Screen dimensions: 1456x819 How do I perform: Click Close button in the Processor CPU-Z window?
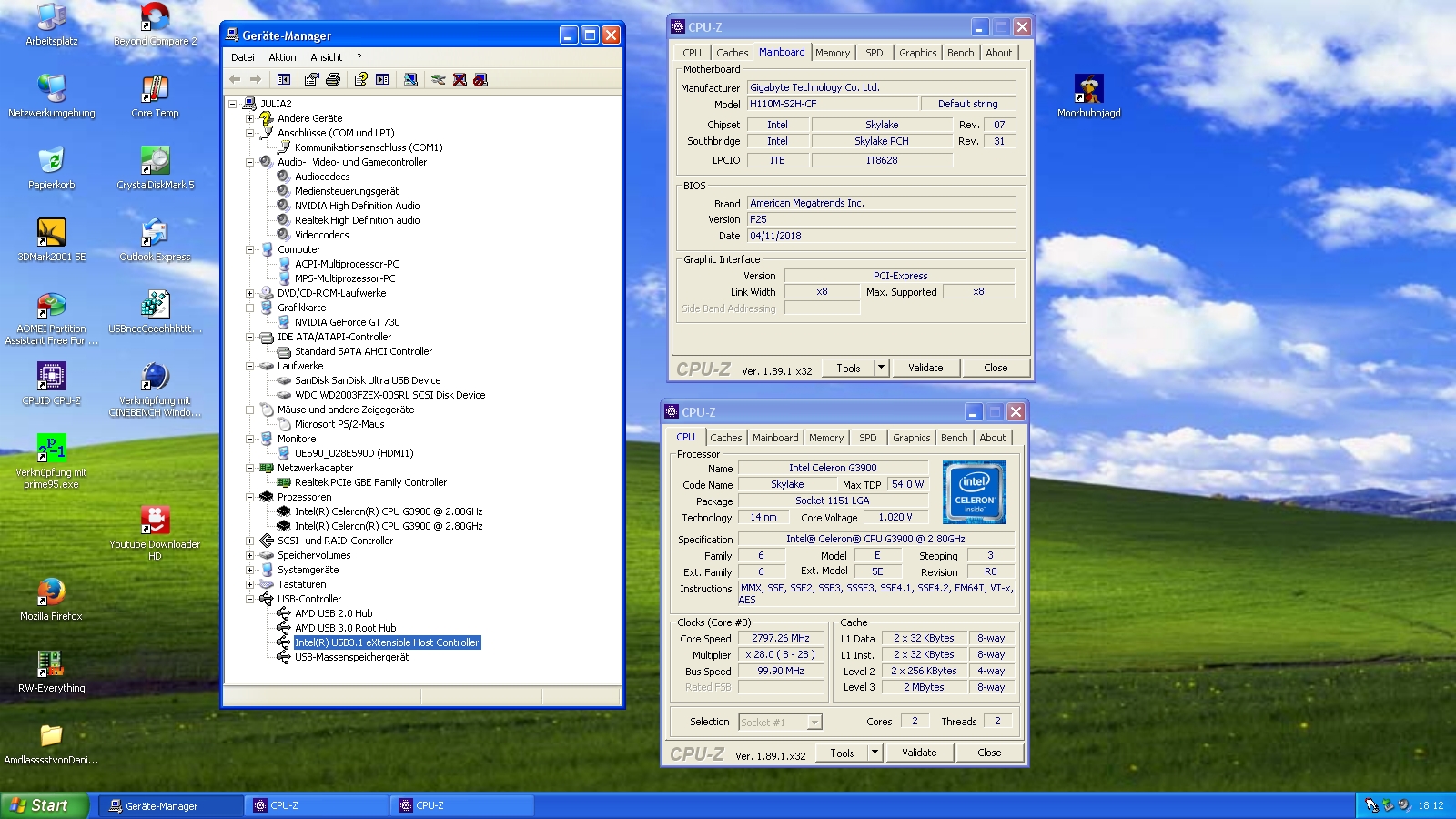989,753
